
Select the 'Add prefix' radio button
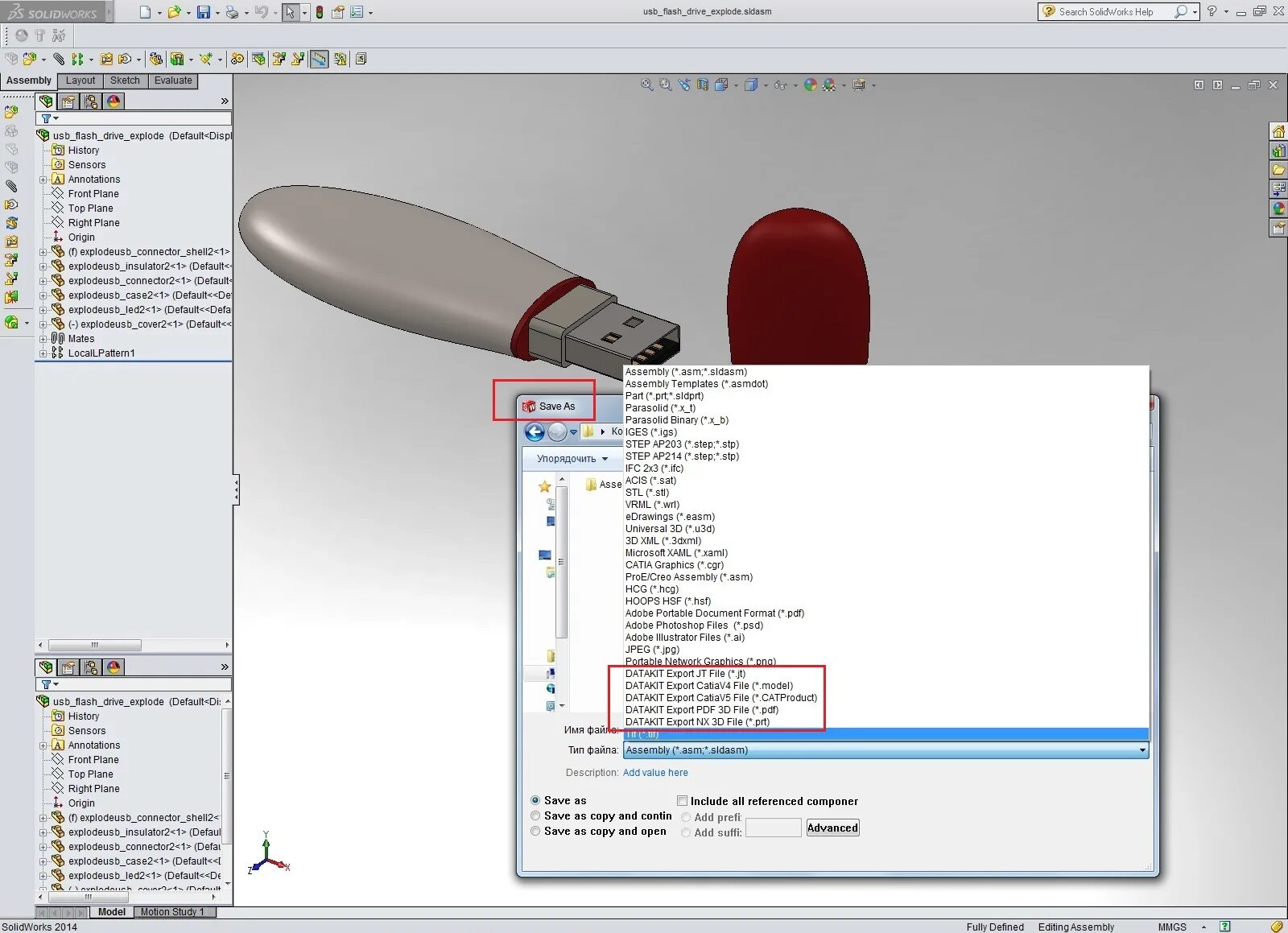click(x=686, y=818)
